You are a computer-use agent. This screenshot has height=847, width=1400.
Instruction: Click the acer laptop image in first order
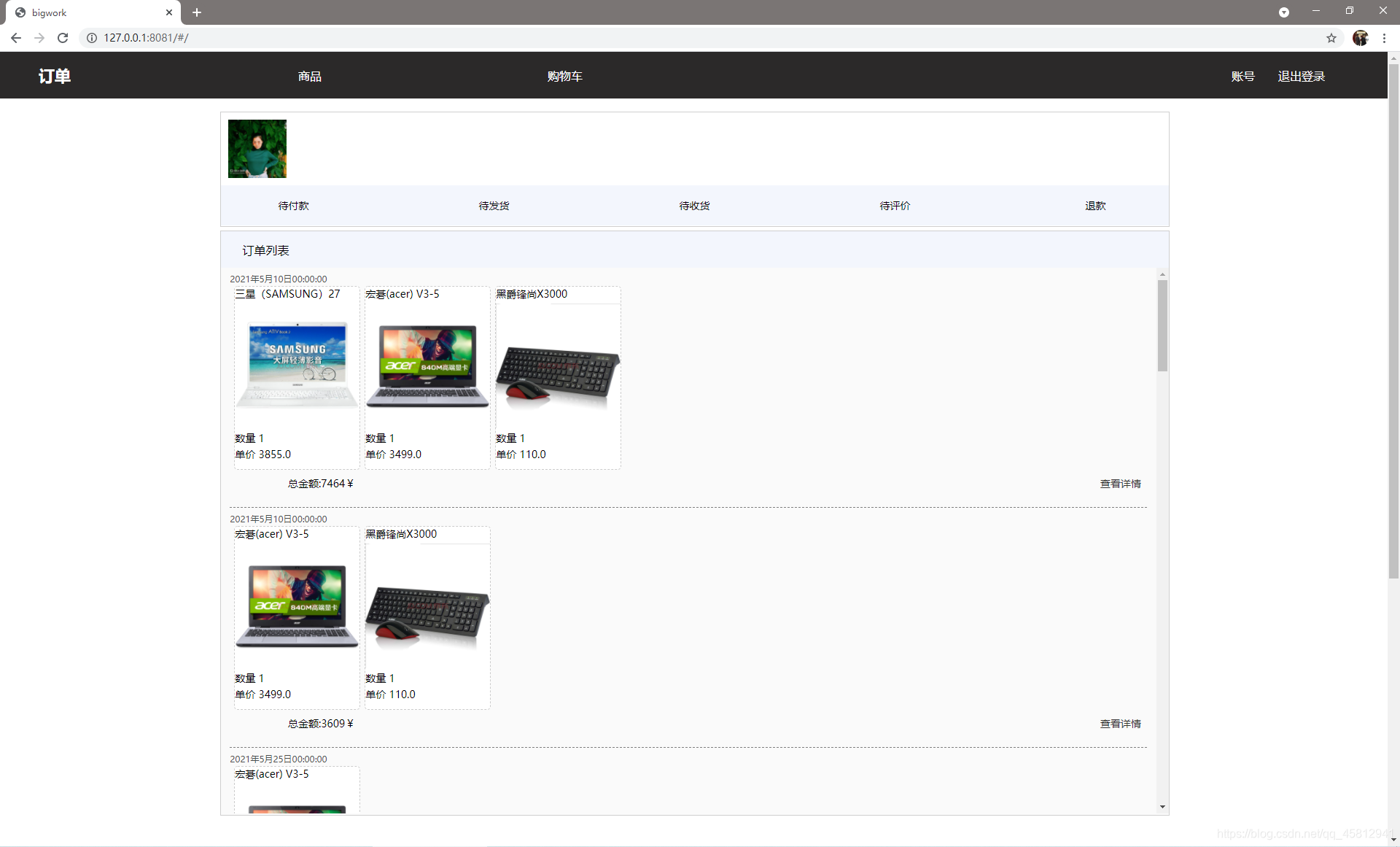427,365
